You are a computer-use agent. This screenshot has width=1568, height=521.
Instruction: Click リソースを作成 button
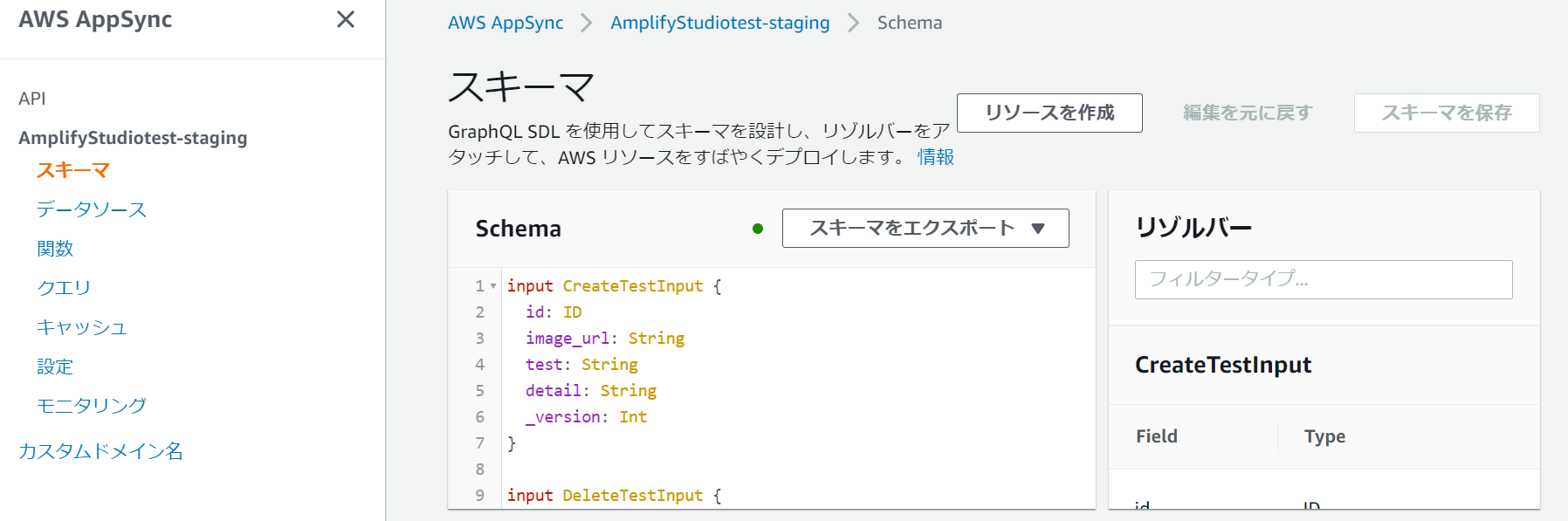(1049, 113)
